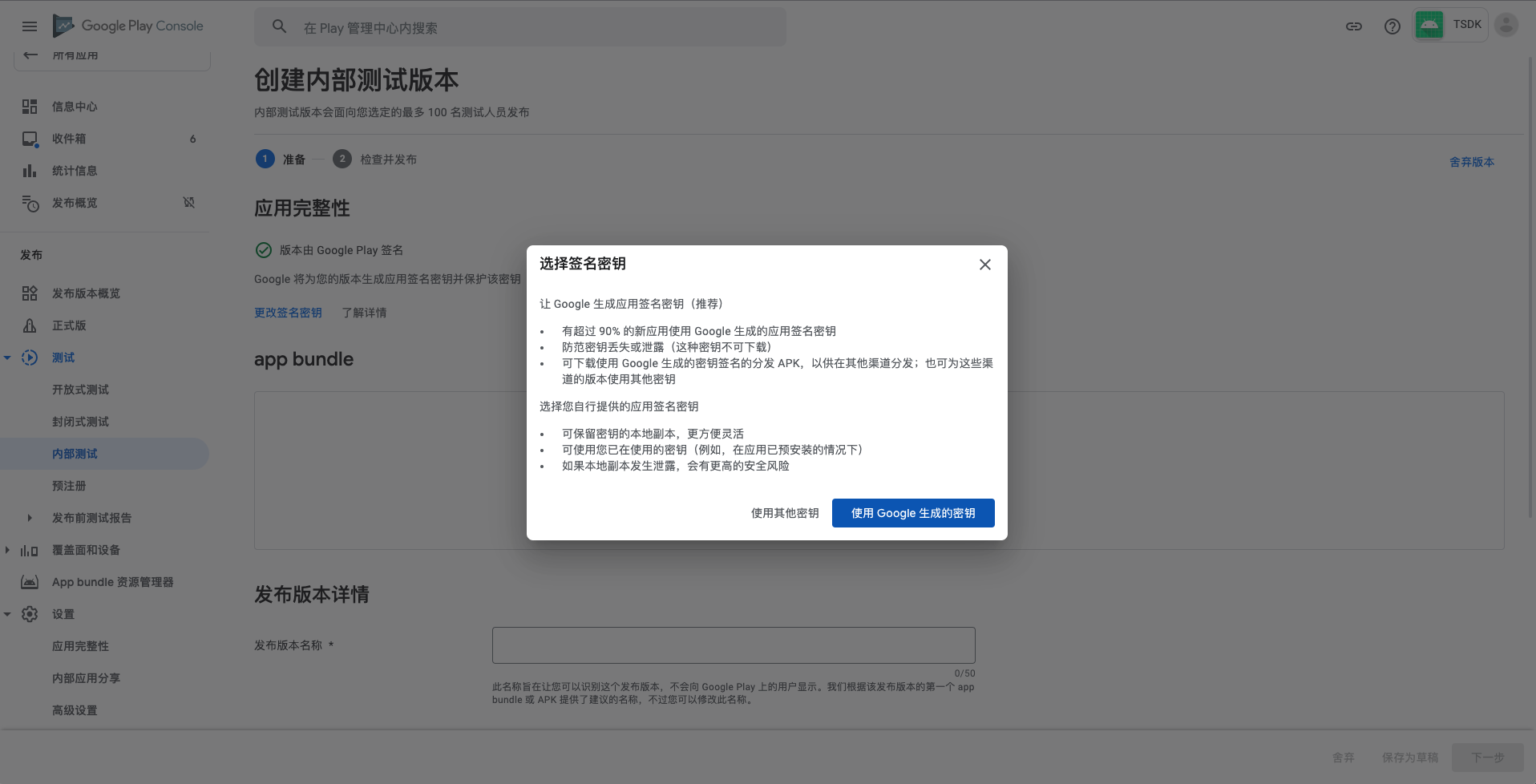Screen dimensions: 1536x784
Task: Collapse the 设置 section arrow
Action: 7,614
